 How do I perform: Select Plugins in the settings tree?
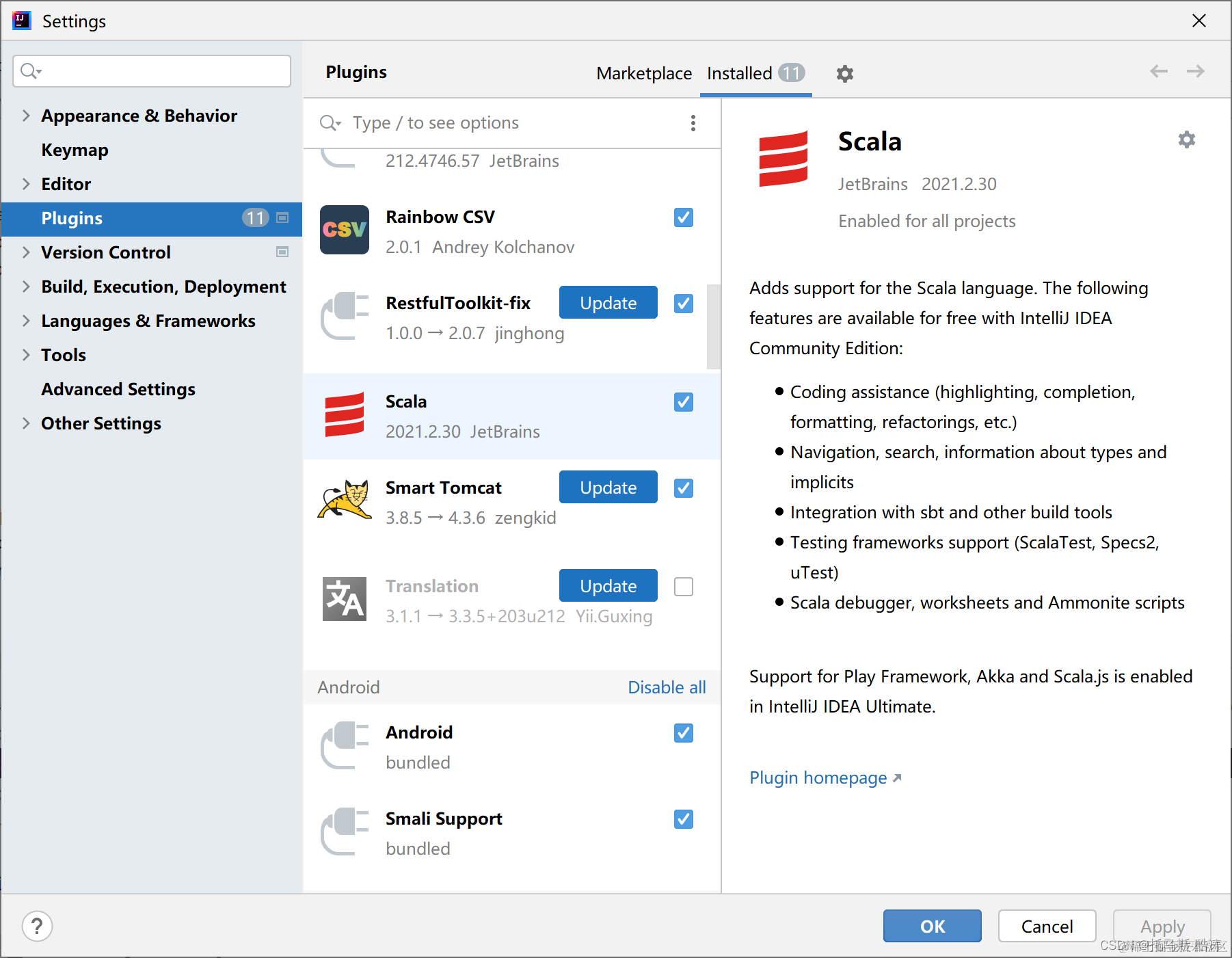point(152,219)
